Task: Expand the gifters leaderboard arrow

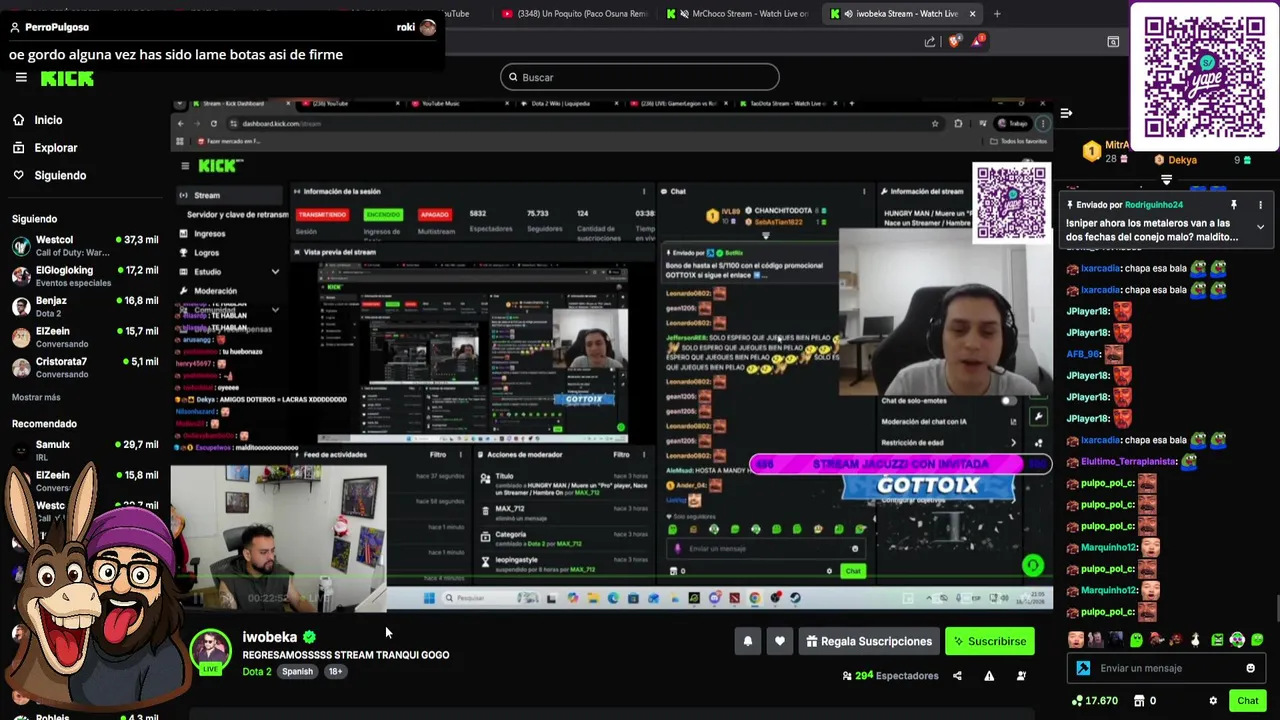Action: tap(1166, 180)
